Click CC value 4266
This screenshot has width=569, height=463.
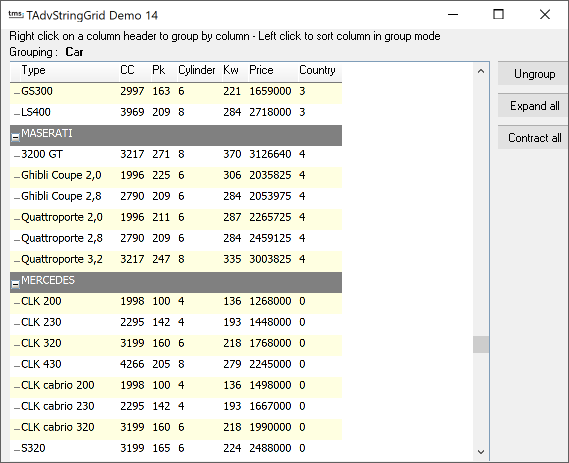click(132, 365)
